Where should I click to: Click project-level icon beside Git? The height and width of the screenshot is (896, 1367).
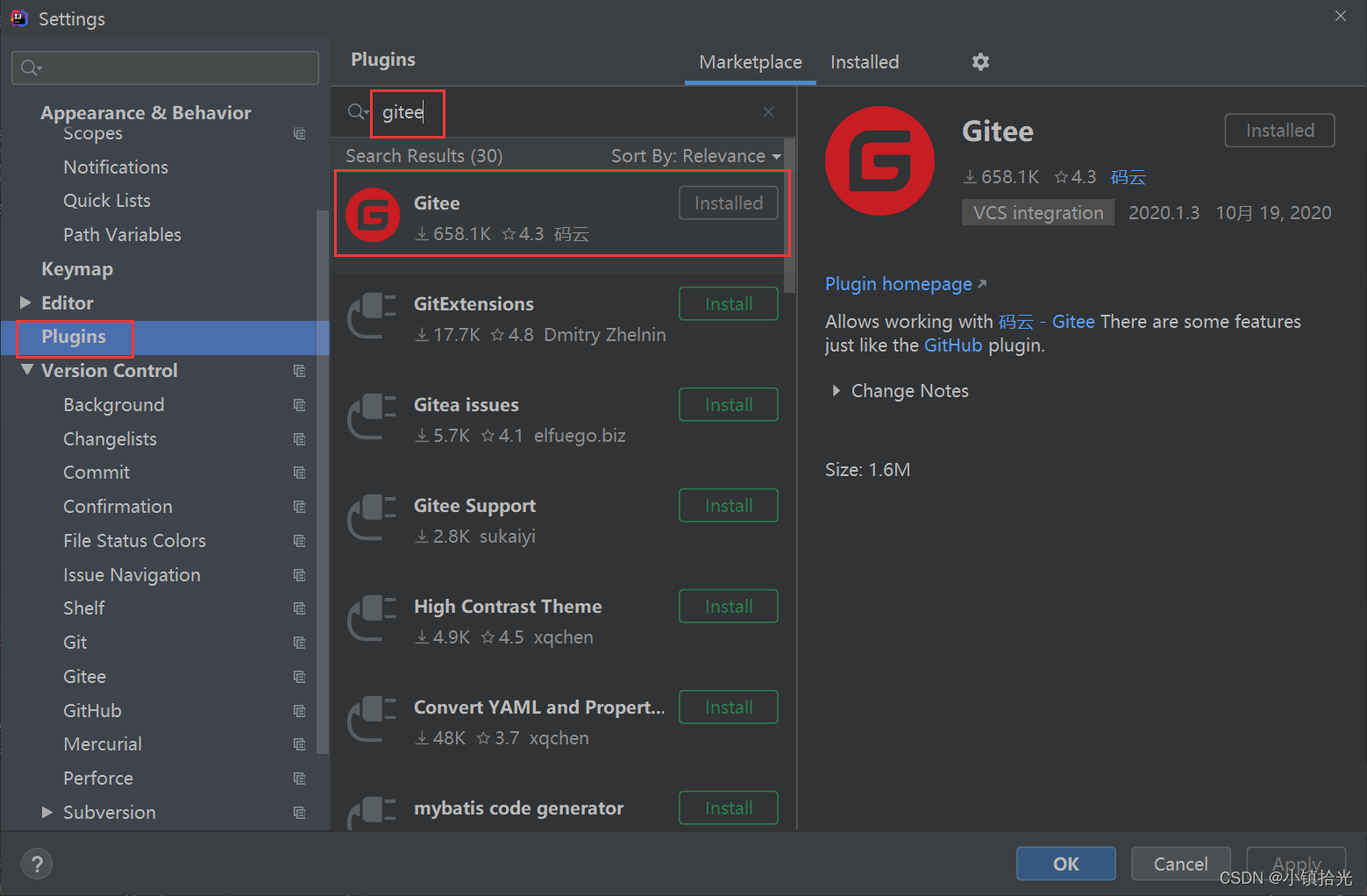pos(300,643)
